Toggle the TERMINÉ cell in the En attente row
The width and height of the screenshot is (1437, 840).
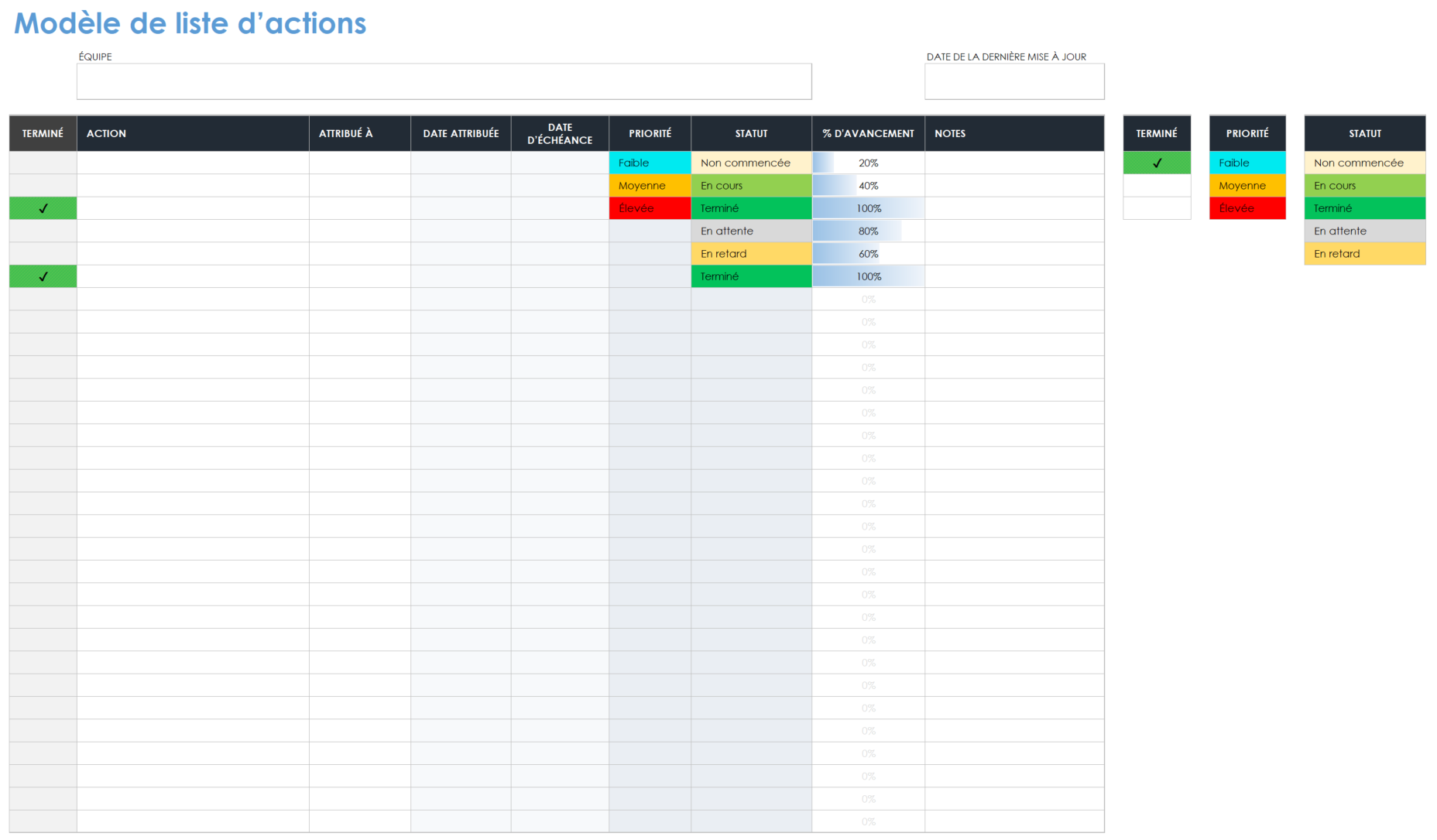tap(43, 231)
